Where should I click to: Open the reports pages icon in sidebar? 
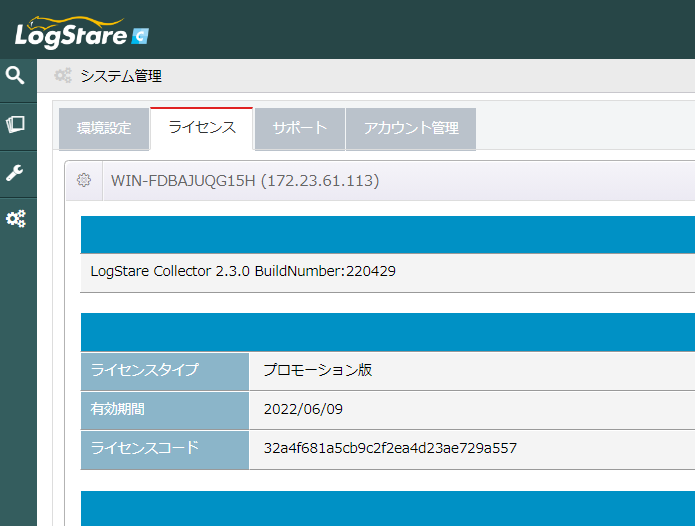click(15, 124)
